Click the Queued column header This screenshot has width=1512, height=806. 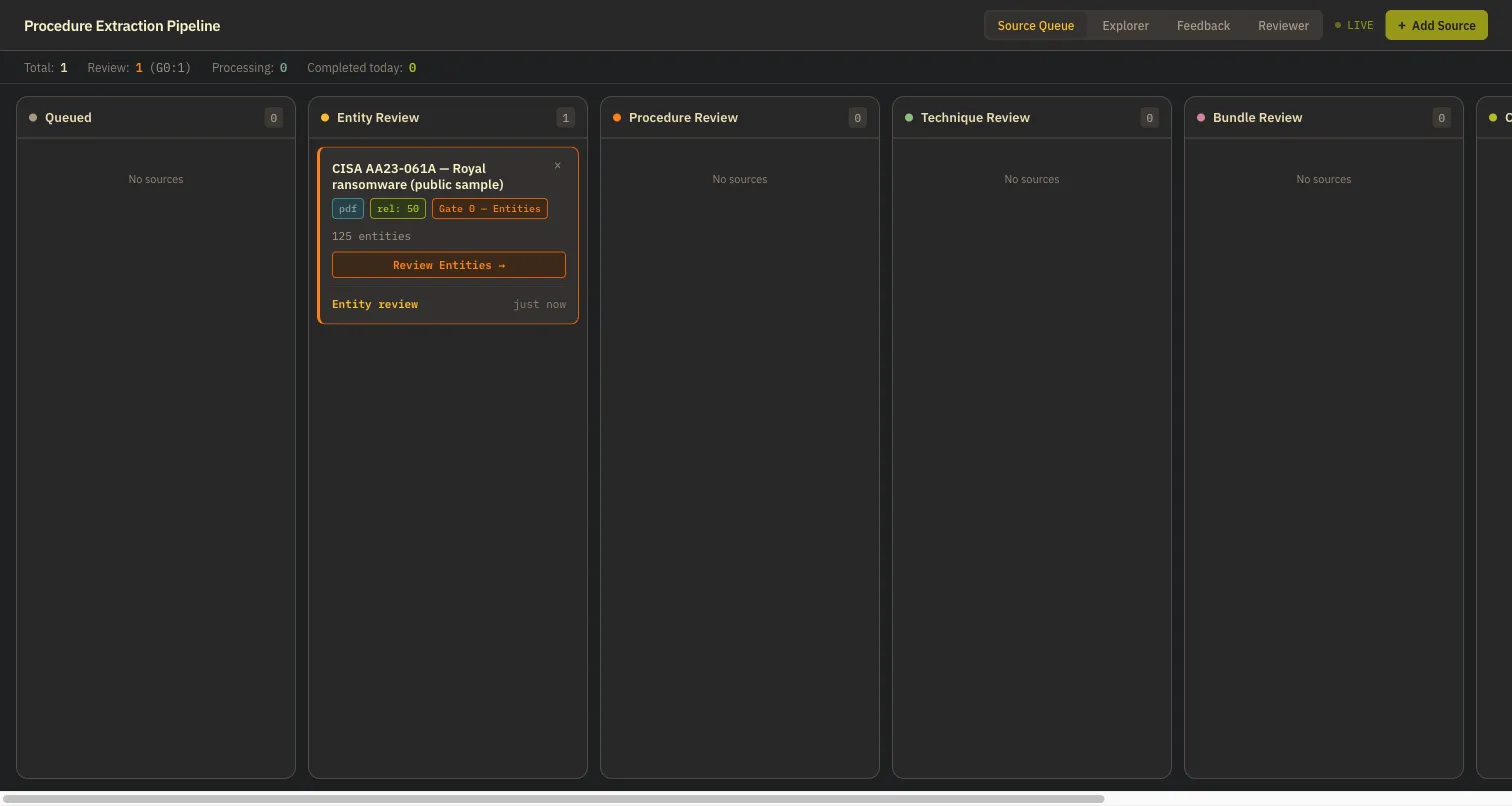(156, 118)
